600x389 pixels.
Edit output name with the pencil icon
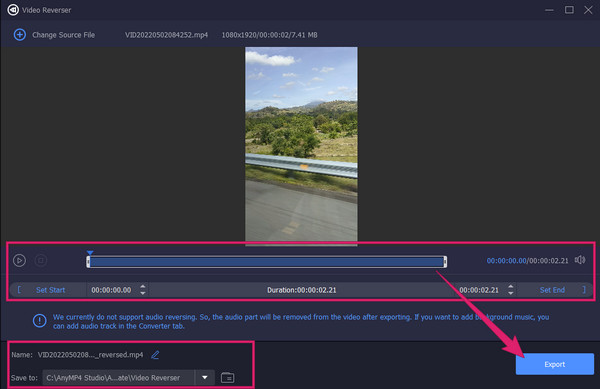(x=155, y=355)
